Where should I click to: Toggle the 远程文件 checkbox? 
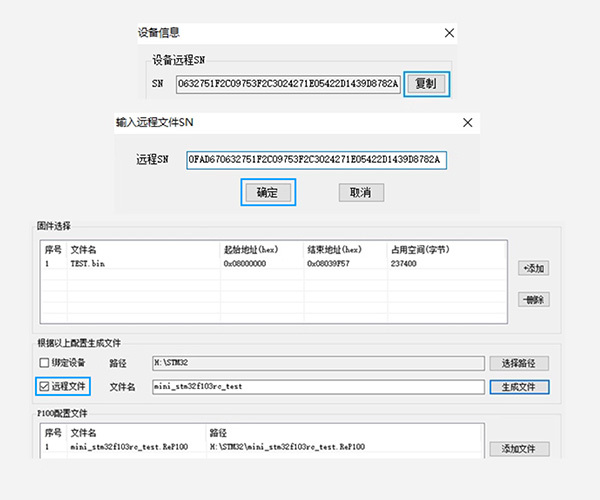pos(44,385)
